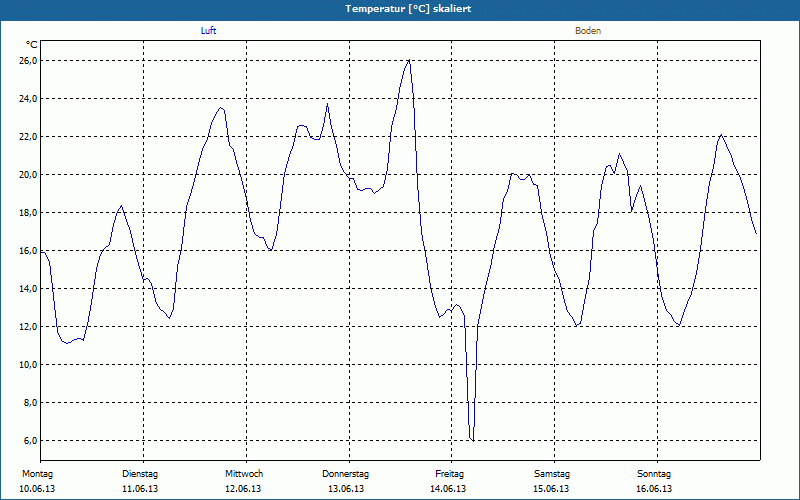Click the Boden legend label
Screen dimensions: 800x500
pyautogui.click(x=588, y=31)
